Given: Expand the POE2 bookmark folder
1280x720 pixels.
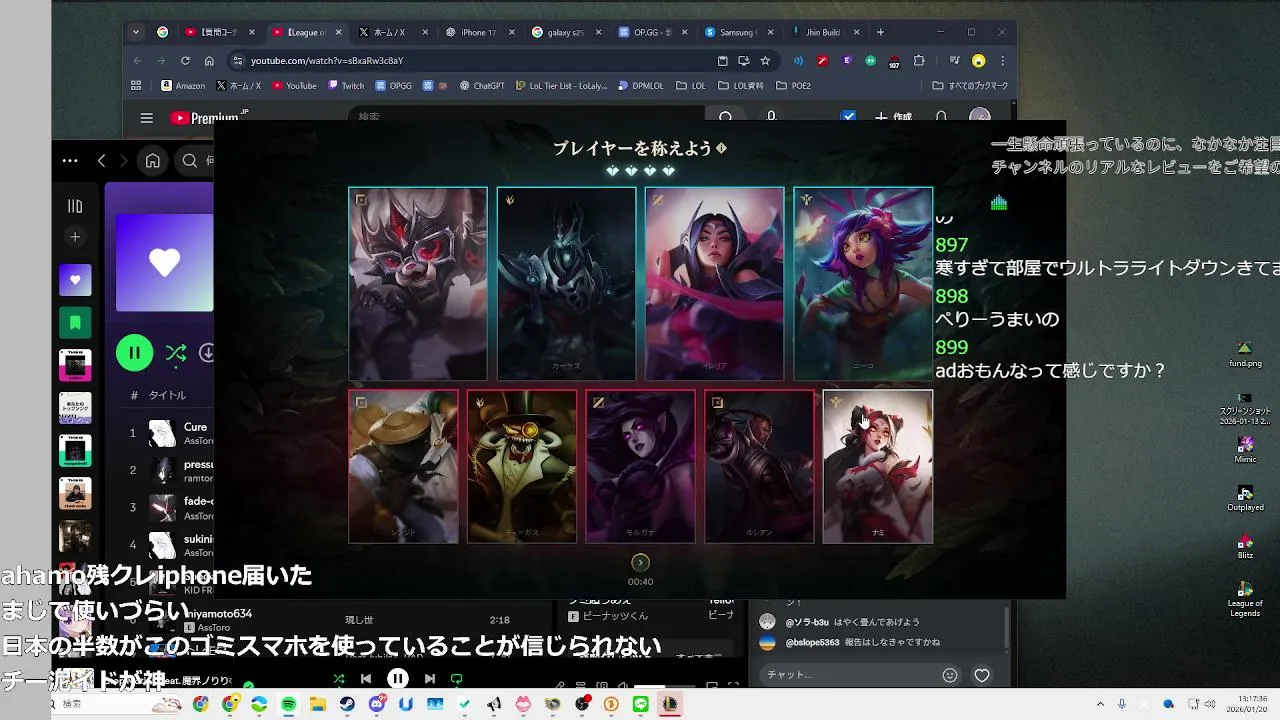Looking at the screenshot, I should [793, 86].
